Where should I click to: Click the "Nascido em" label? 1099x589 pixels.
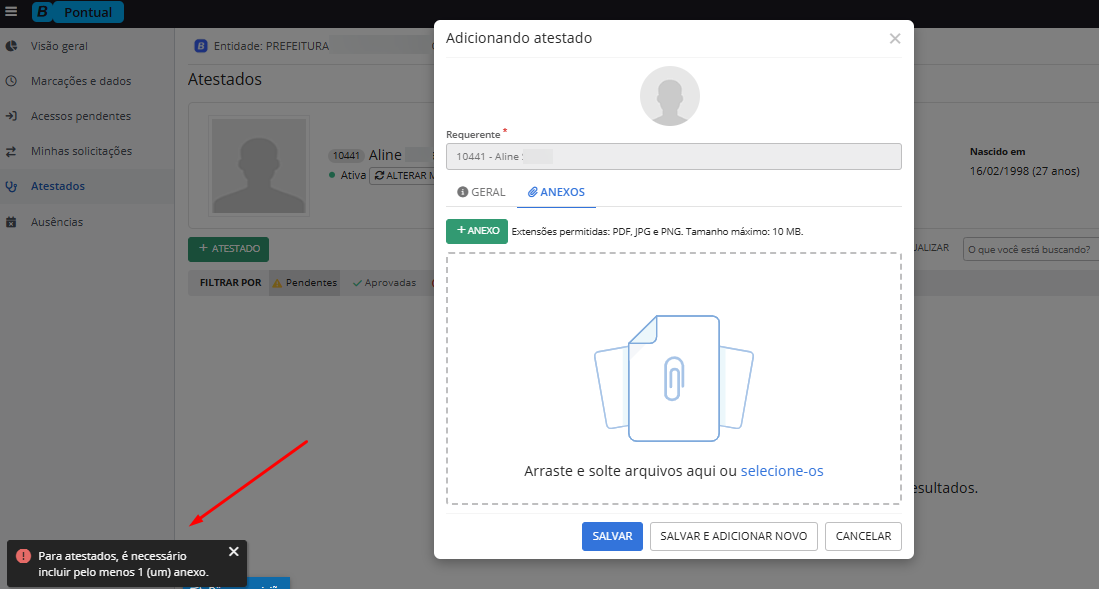997,151
